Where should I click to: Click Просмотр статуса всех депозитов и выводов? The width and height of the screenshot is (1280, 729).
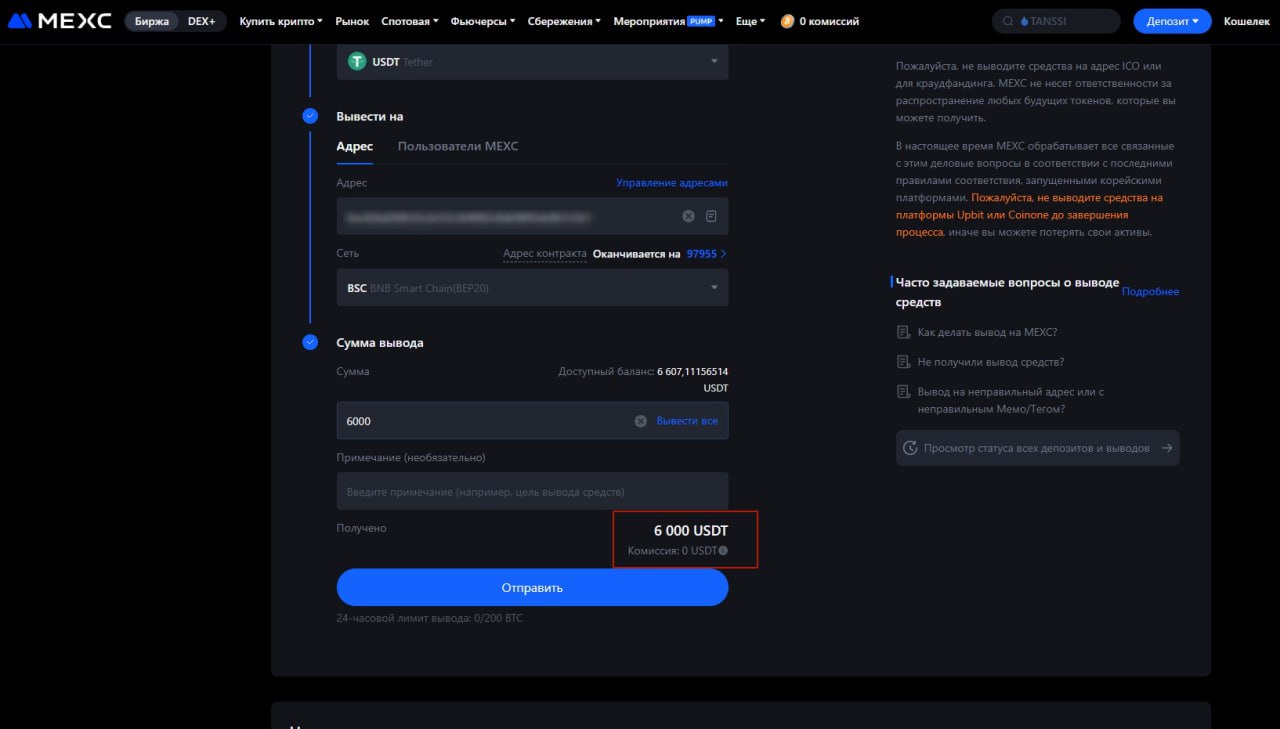click(1038, 448)
